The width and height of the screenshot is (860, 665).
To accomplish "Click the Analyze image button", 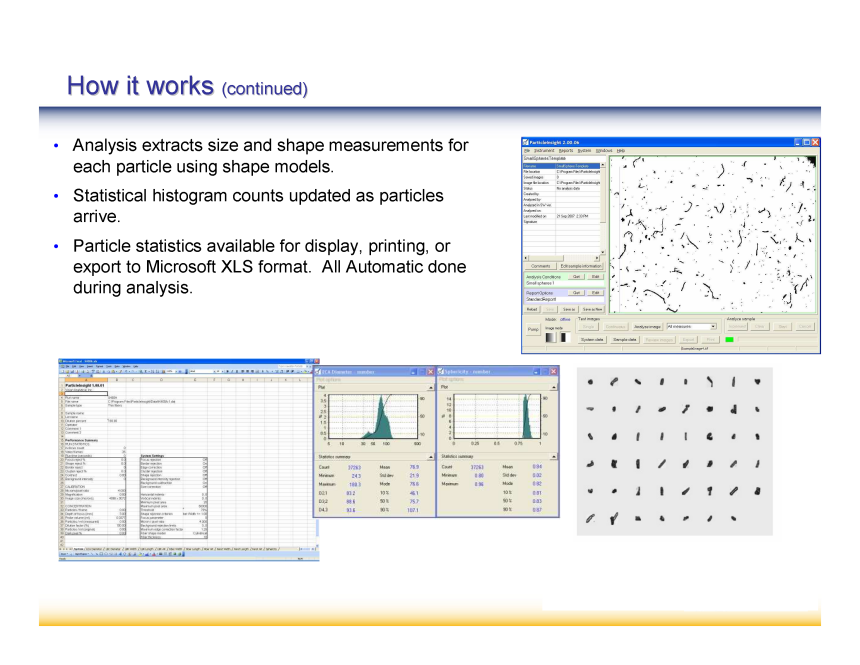I will coord(646,326).
